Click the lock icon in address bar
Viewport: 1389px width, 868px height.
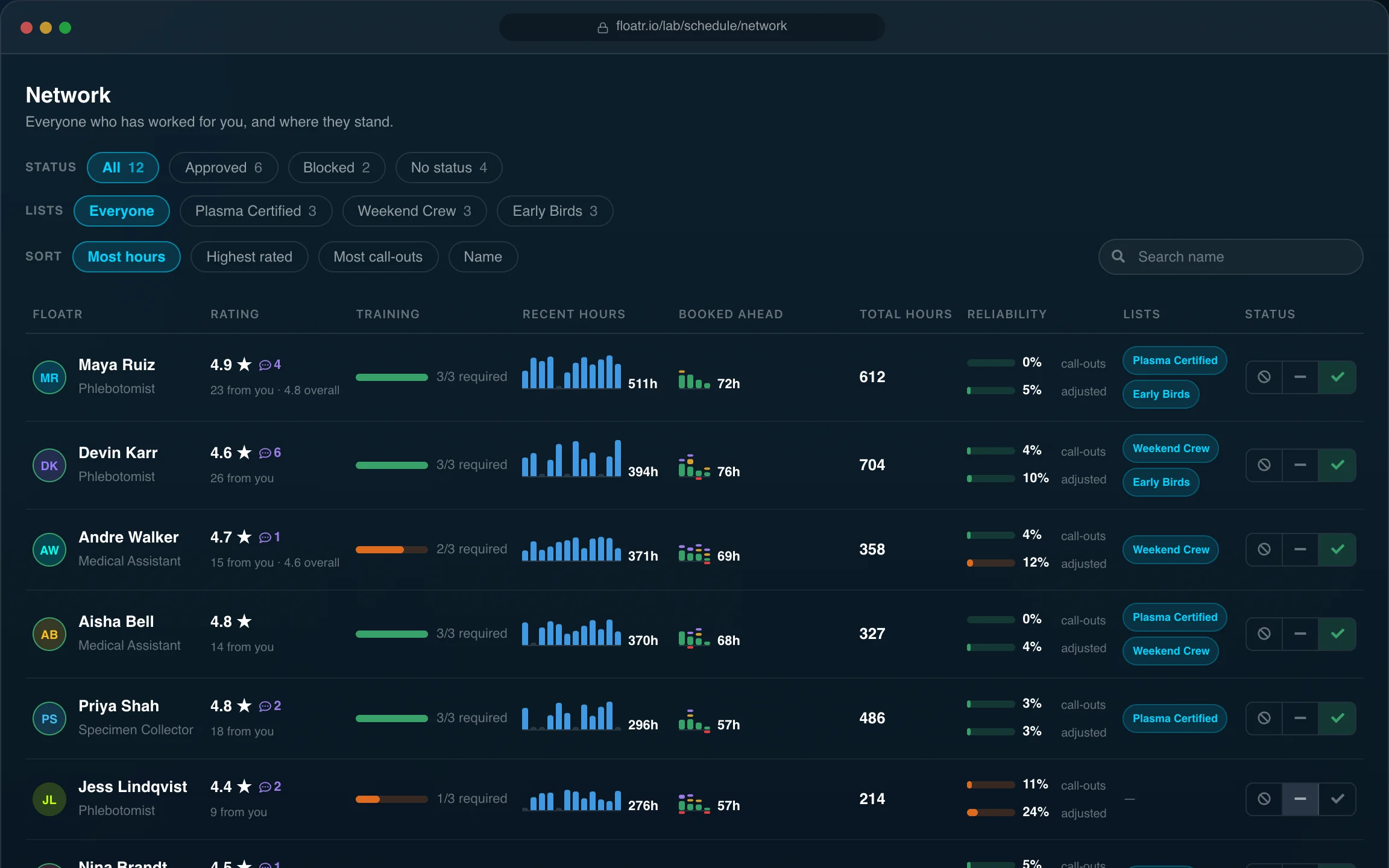pyautogui.click(x=602, y=27)
